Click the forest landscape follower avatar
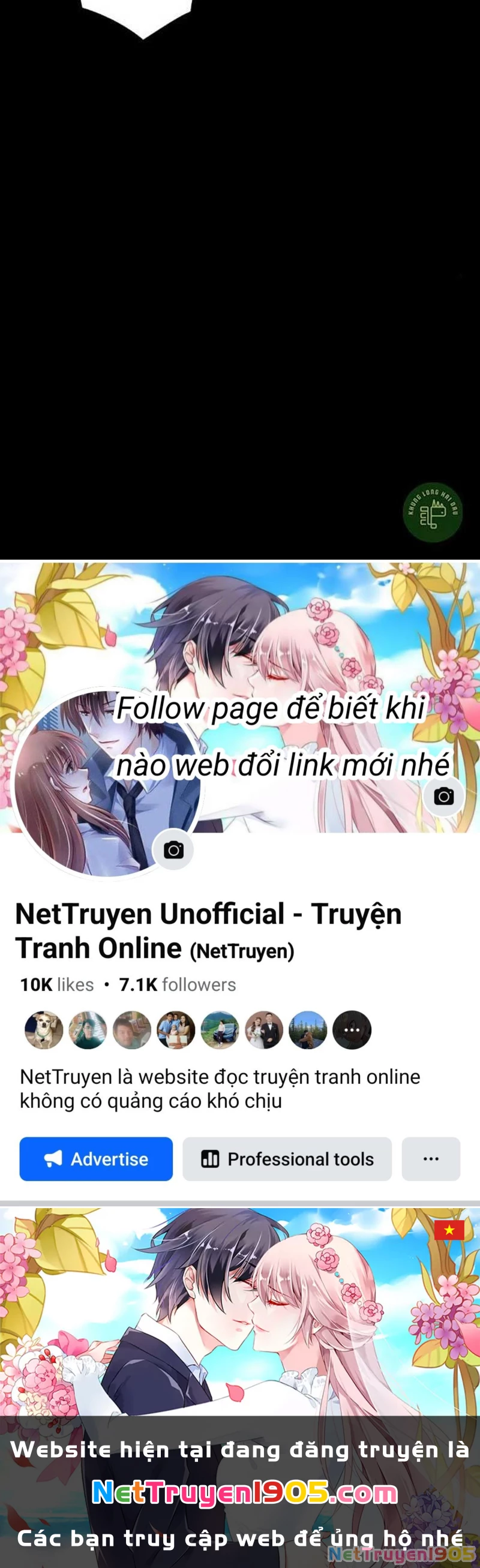 (x=308, y=1030)
